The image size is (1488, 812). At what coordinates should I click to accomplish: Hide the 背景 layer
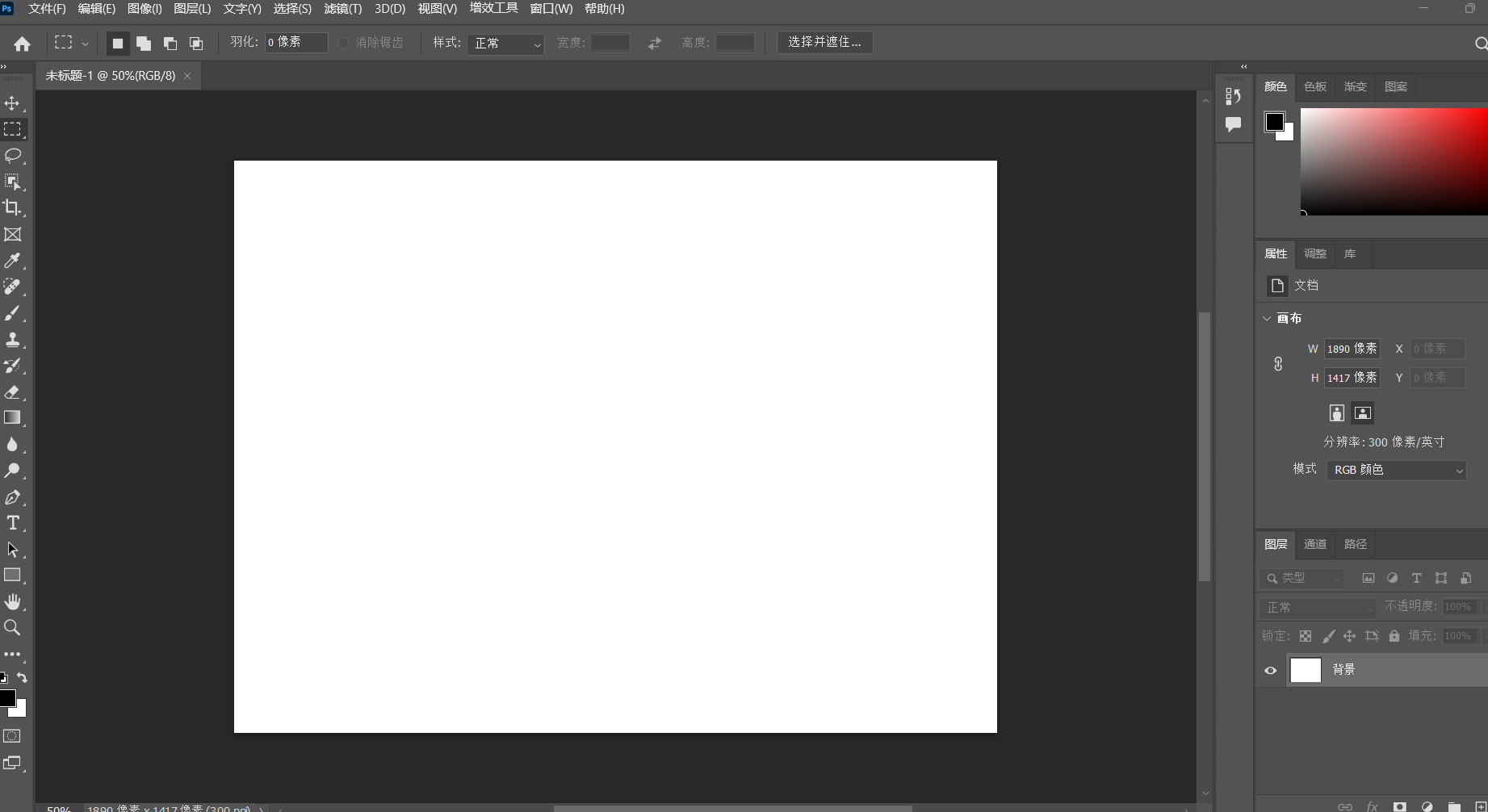coord(1270,670)
